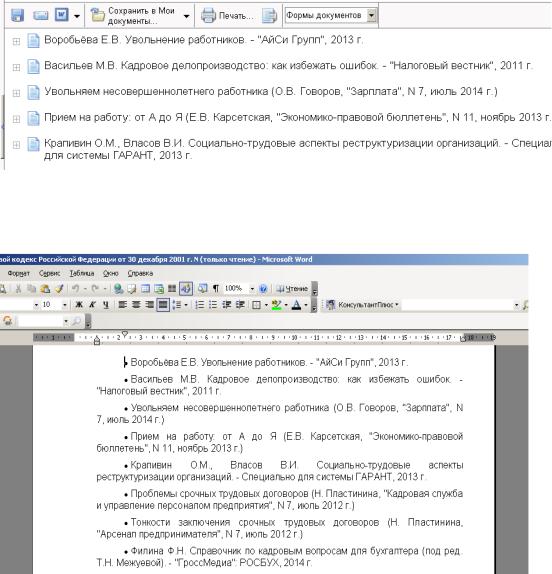This screenshot has width=552, height=574.
Task: Apply the green text highlight color
Action: coord(276,305)
